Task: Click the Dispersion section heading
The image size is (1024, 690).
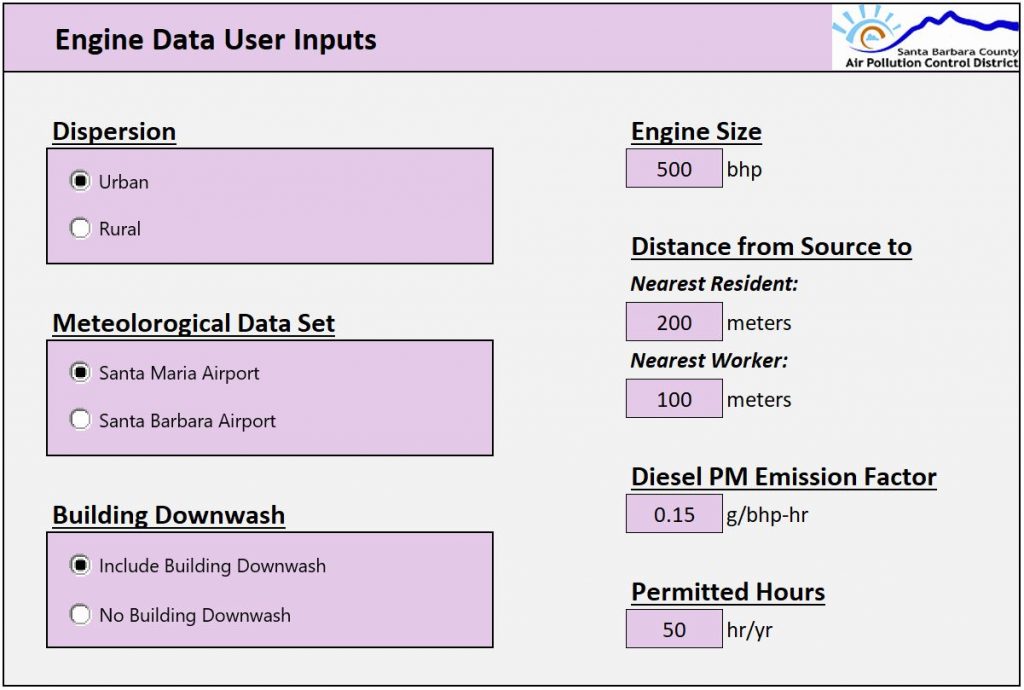Action: click(x=114, y=132)
